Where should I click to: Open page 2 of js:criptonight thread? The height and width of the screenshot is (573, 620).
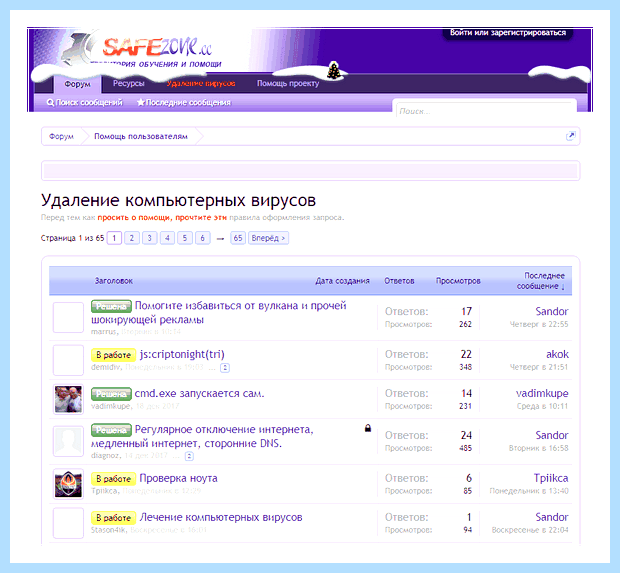coord(225,368)
